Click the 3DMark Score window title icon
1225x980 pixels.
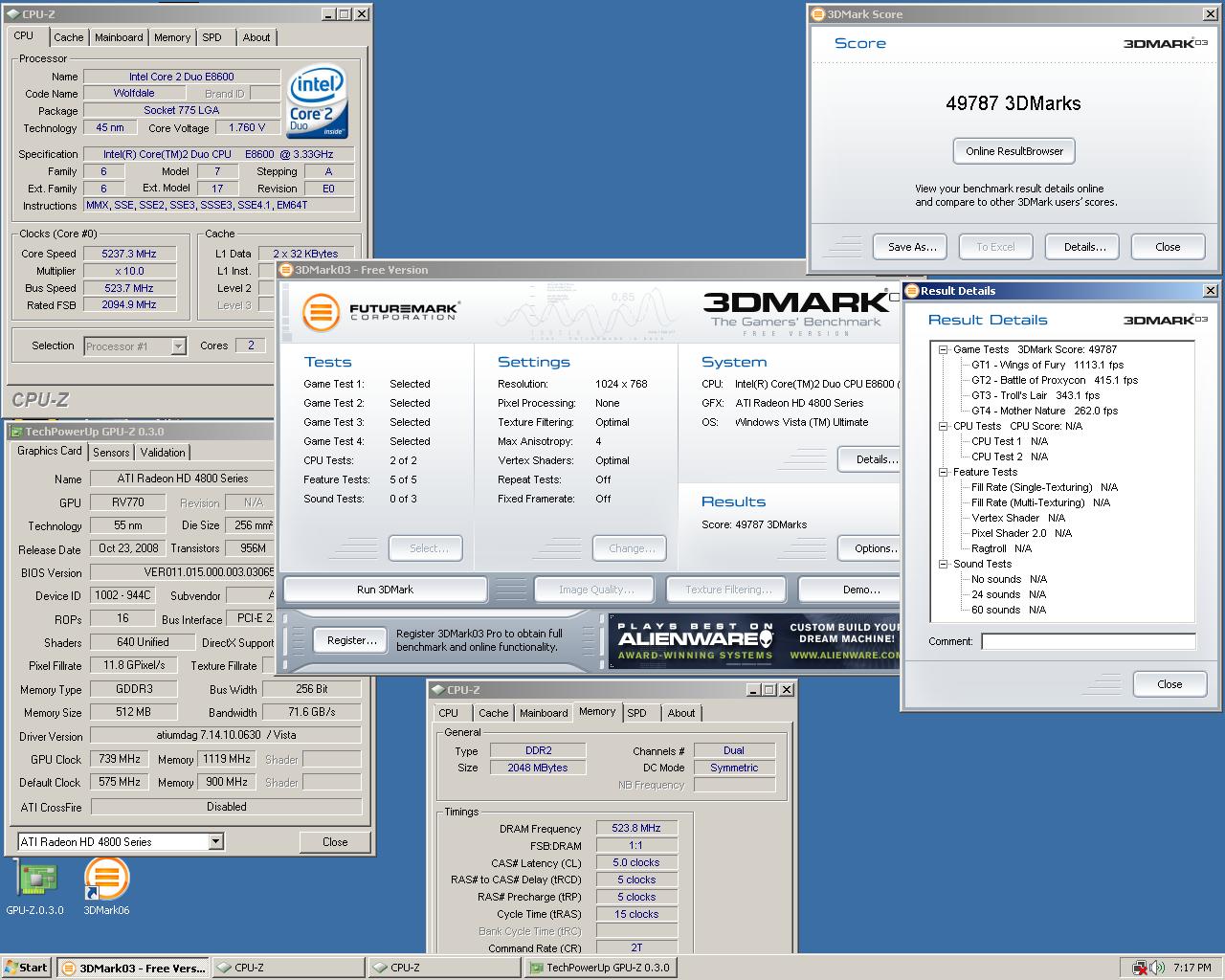click(818, 14)
